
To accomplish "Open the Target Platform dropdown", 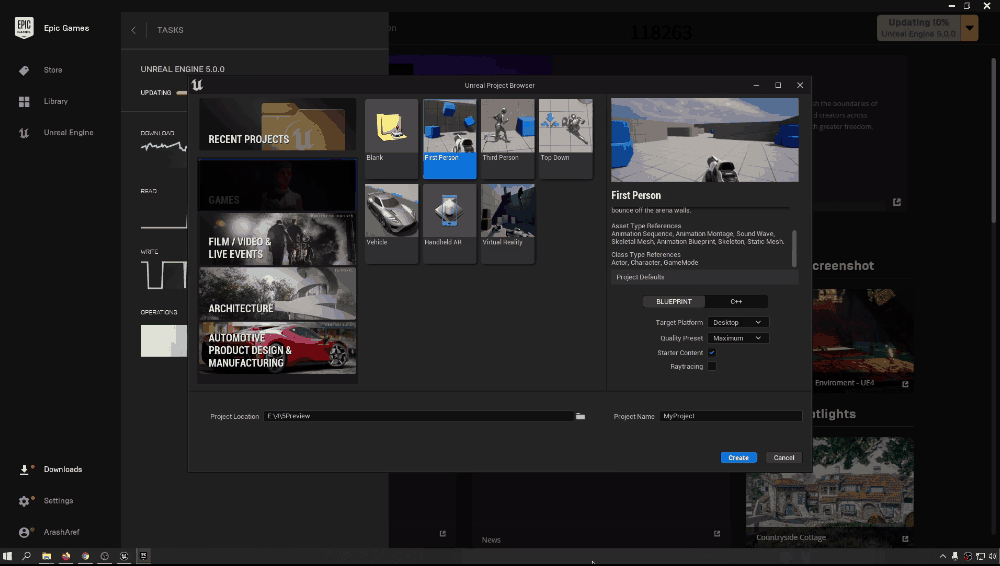I will click(x=737, y=323).
